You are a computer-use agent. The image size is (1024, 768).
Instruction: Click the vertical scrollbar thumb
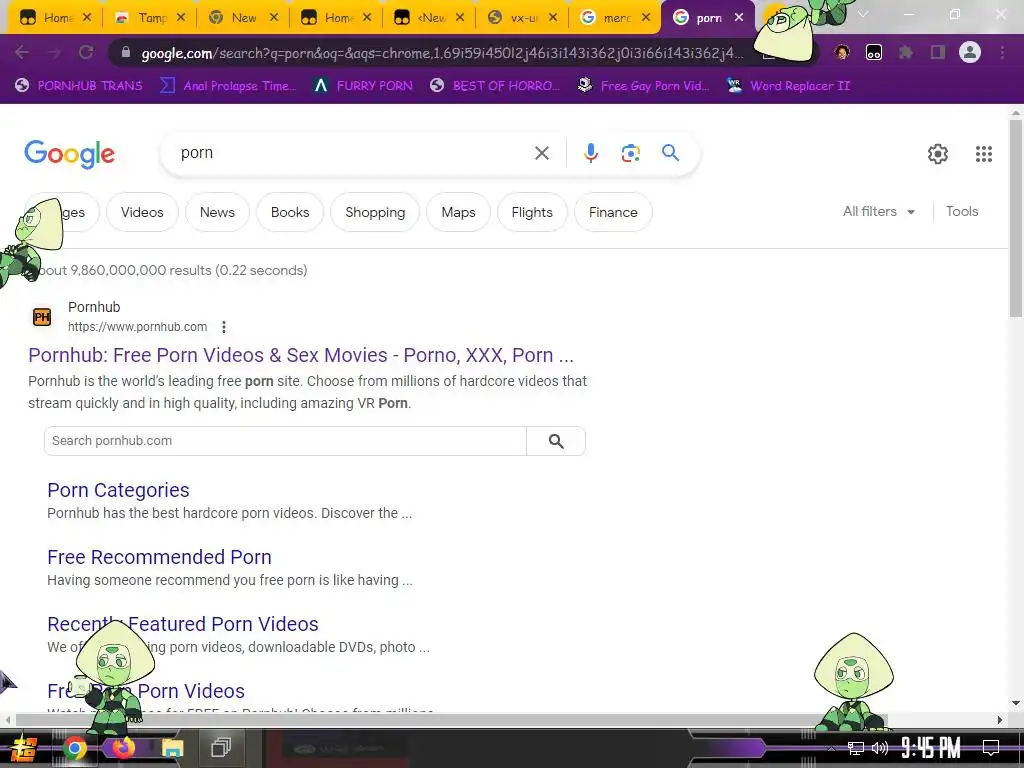pyautogui.click(x=1016, y=219)
